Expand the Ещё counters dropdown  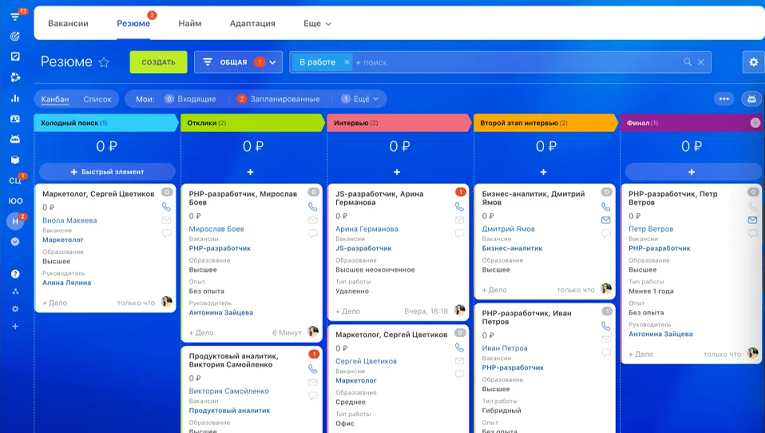click(360, 99)
